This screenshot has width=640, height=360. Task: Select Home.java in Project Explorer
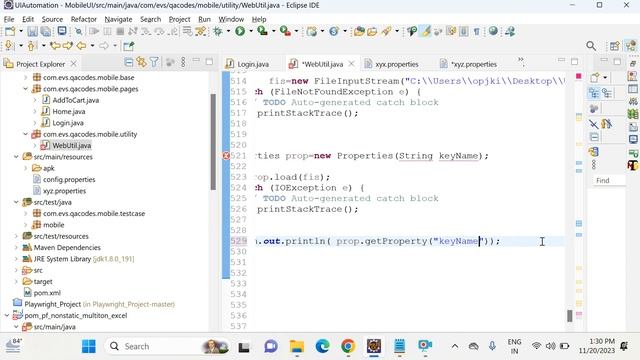click(x=69, y=111)
